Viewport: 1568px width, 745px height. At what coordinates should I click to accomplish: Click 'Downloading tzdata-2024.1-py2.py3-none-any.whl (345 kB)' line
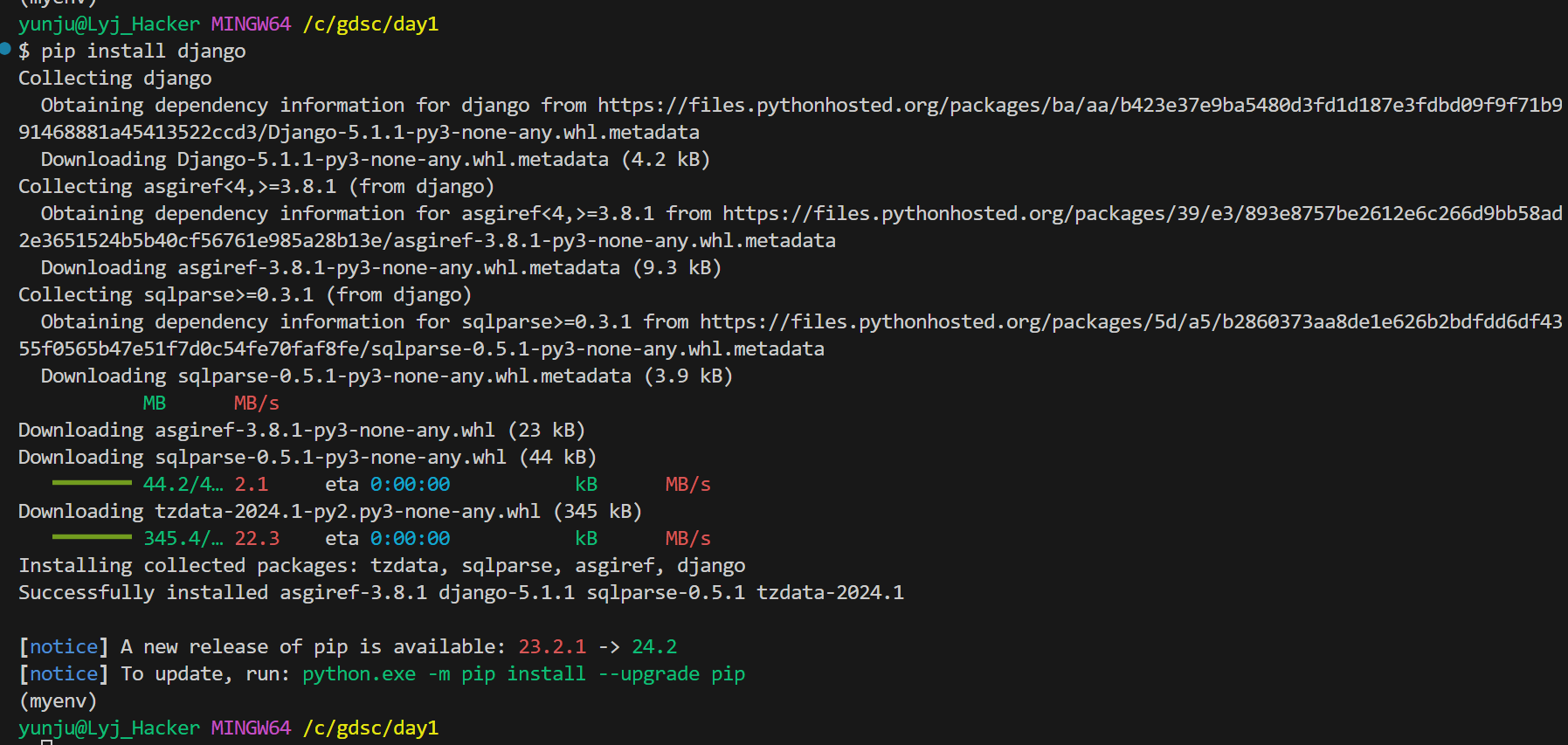click(x=330, y=512)
